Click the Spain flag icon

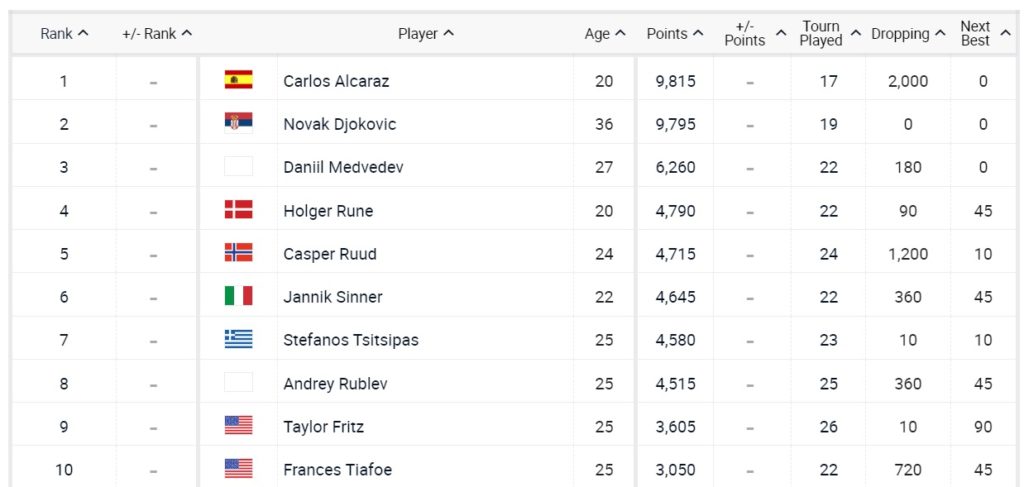tap(238, 80)
